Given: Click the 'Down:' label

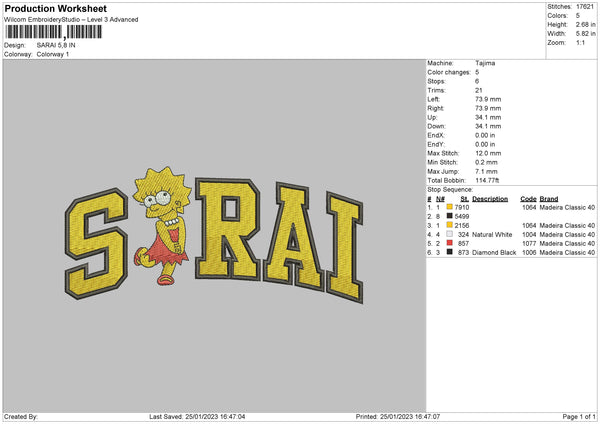Looking at the screenshot, I should (x=436, y=126).
